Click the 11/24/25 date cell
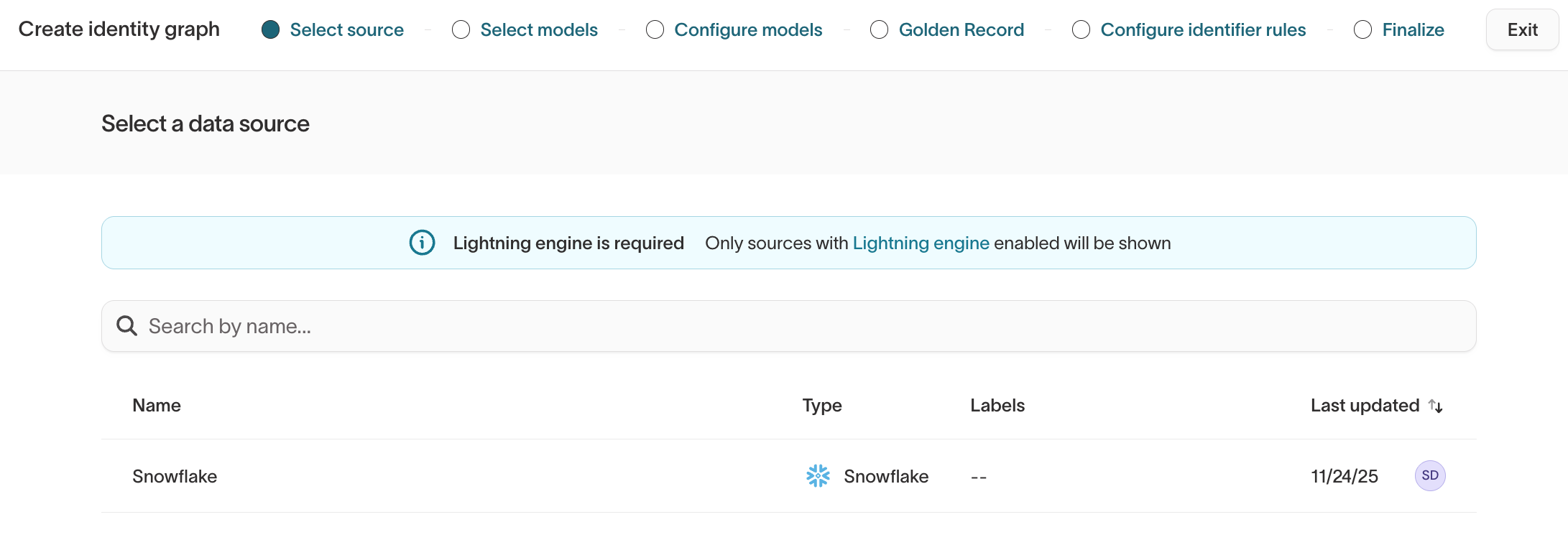The image size is (1568, 540). point(1344,476)
